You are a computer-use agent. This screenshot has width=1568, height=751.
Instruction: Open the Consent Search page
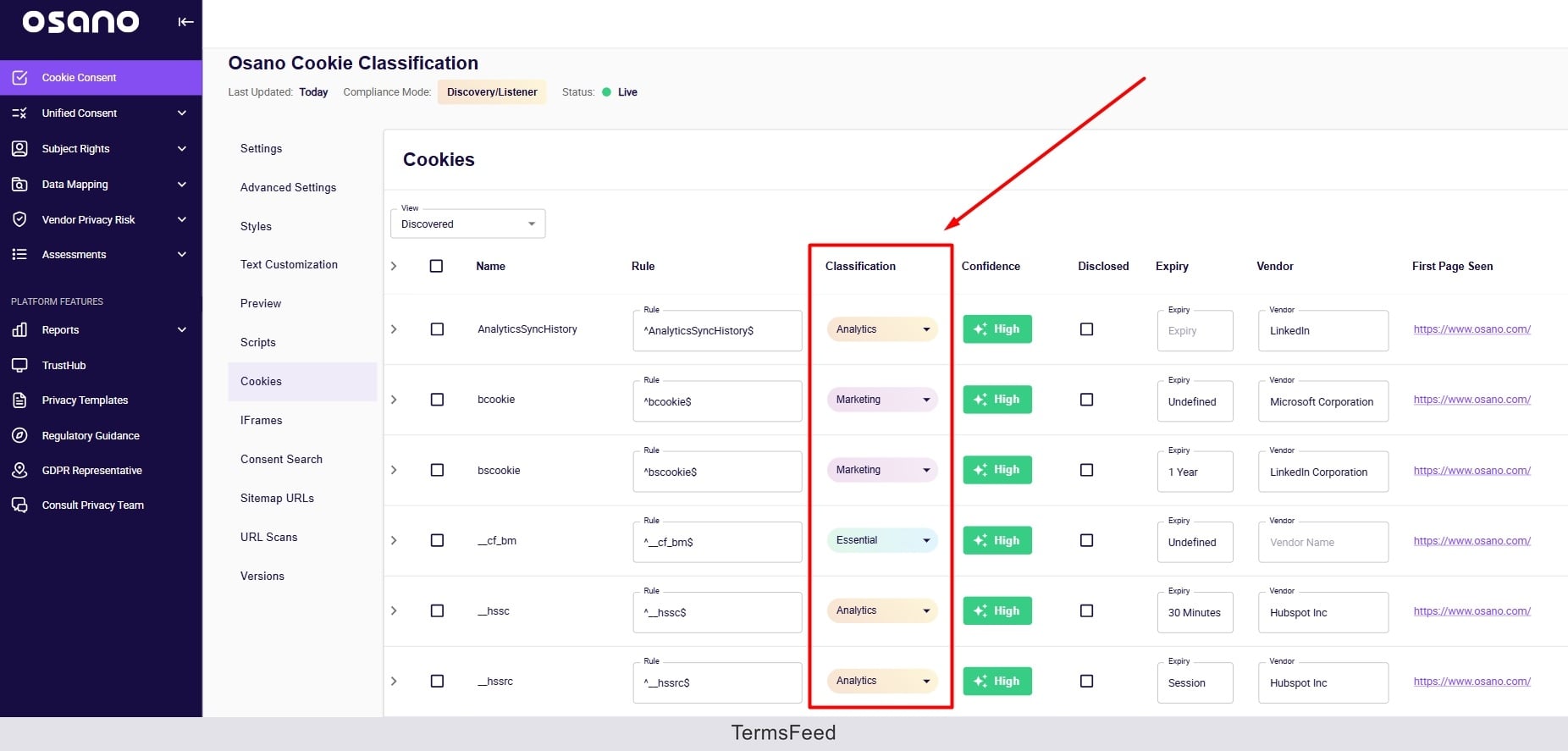282,459
